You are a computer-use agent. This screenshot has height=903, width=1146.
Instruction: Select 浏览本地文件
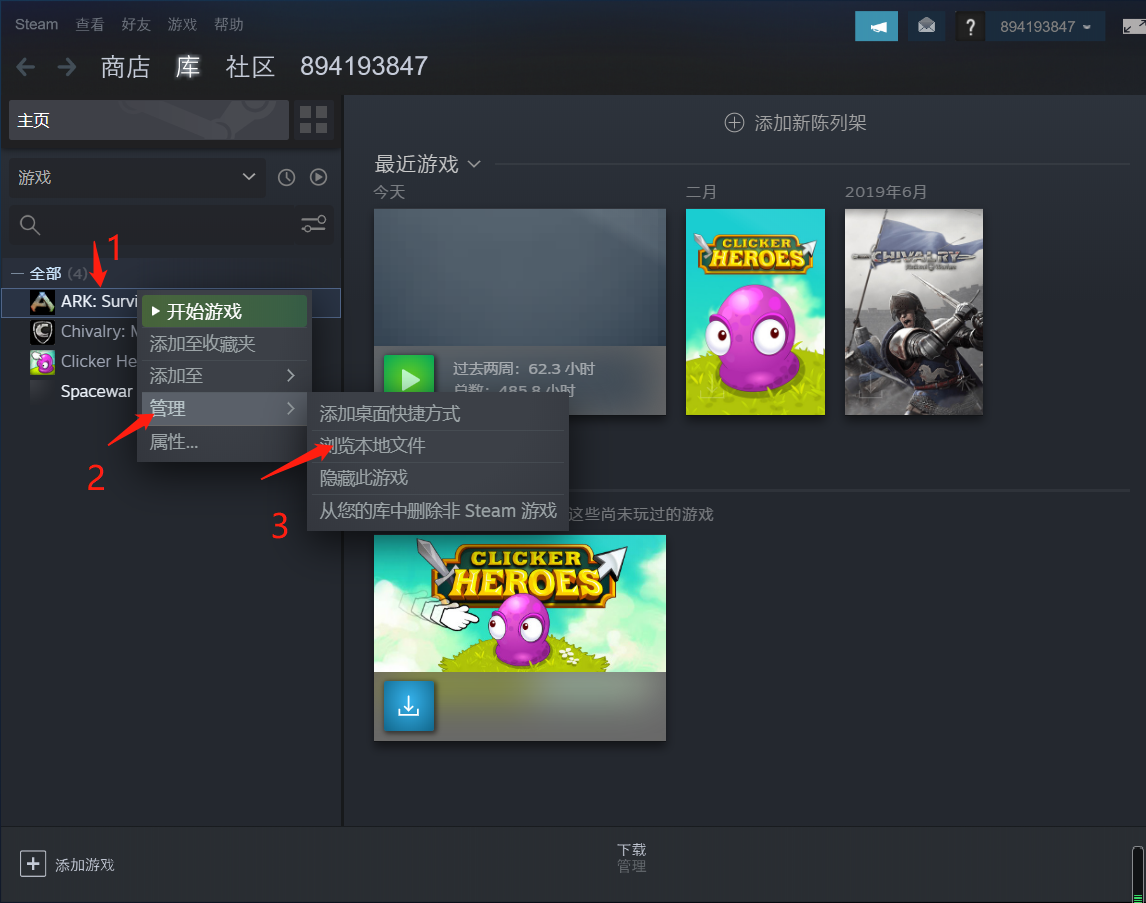click(438, 446)
